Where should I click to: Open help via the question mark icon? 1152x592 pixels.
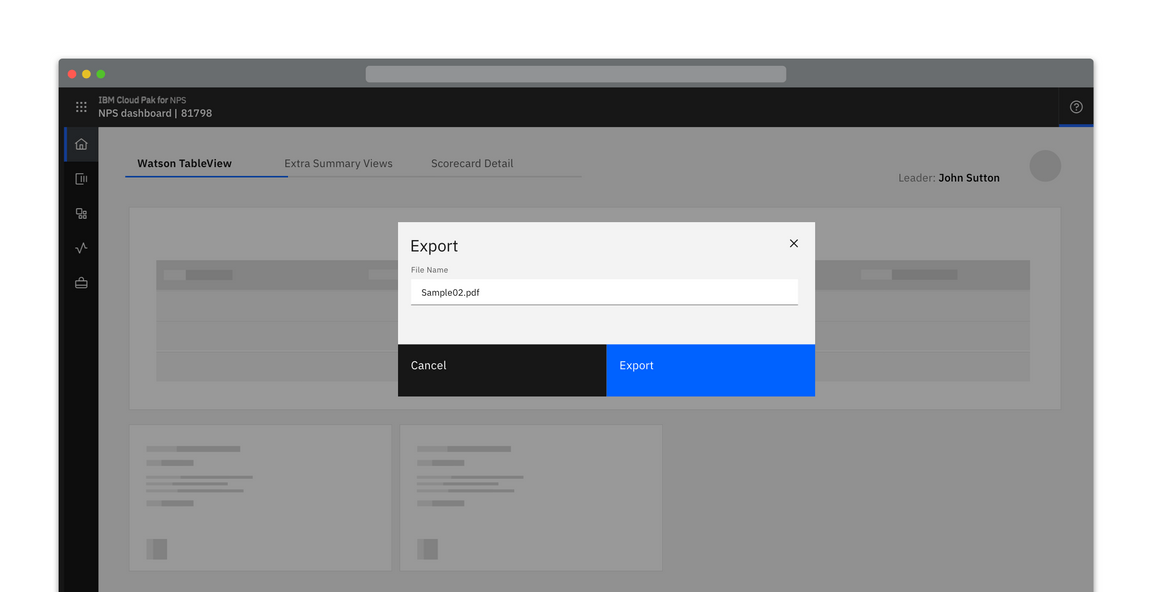(1076, 107)
